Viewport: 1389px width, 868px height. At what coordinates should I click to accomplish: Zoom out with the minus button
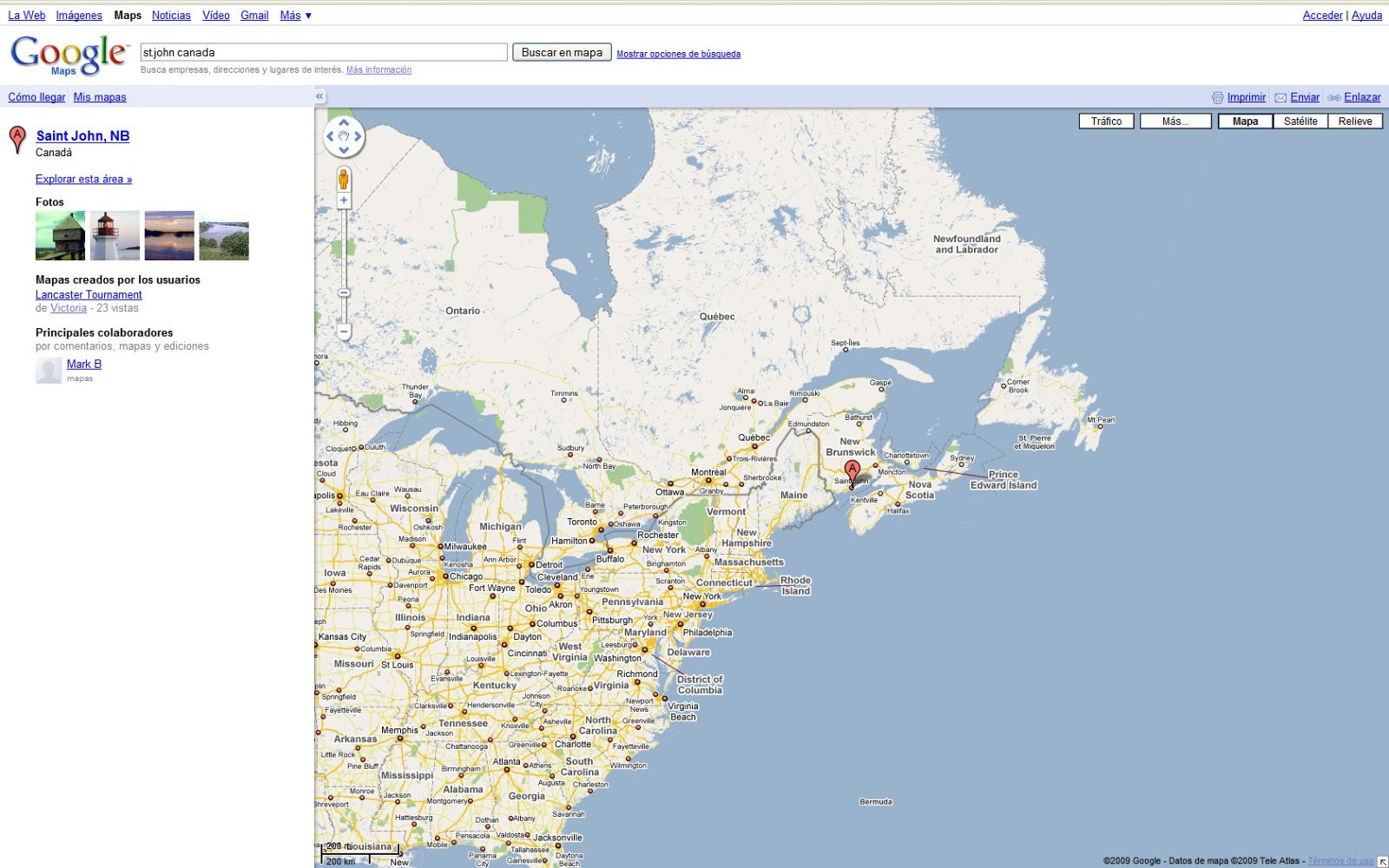344,332
